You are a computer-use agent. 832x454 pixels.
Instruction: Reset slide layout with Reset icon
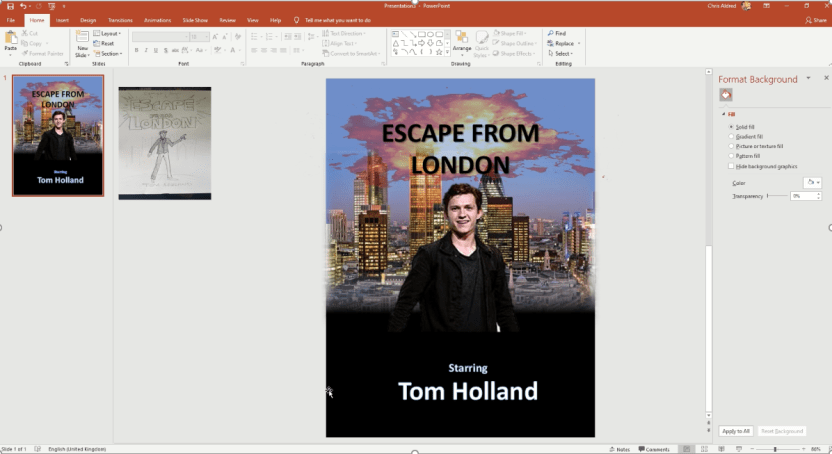[x=104, y=43]
